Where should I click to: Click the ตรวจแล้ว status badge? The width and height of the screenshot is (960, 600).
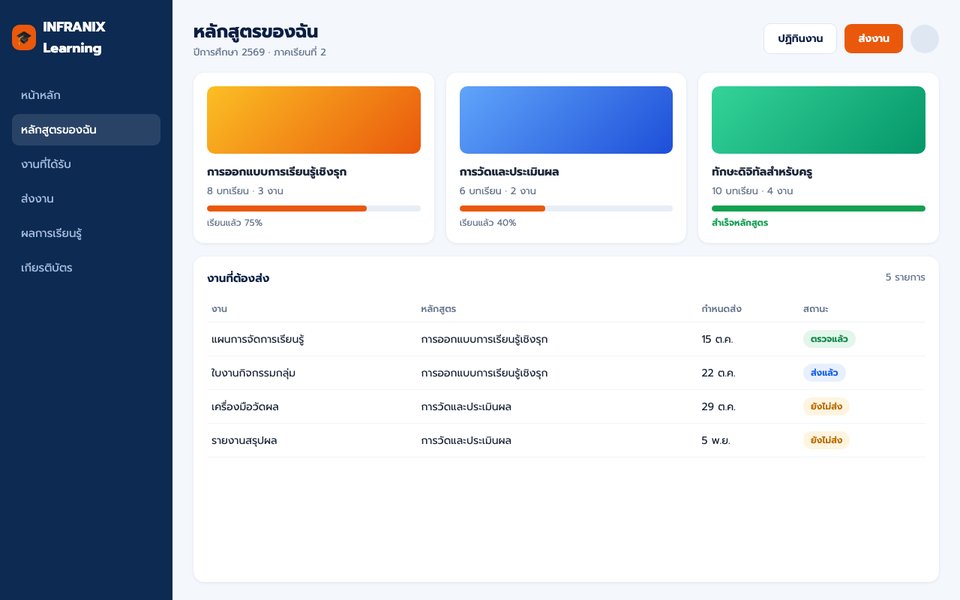[829, 339]
